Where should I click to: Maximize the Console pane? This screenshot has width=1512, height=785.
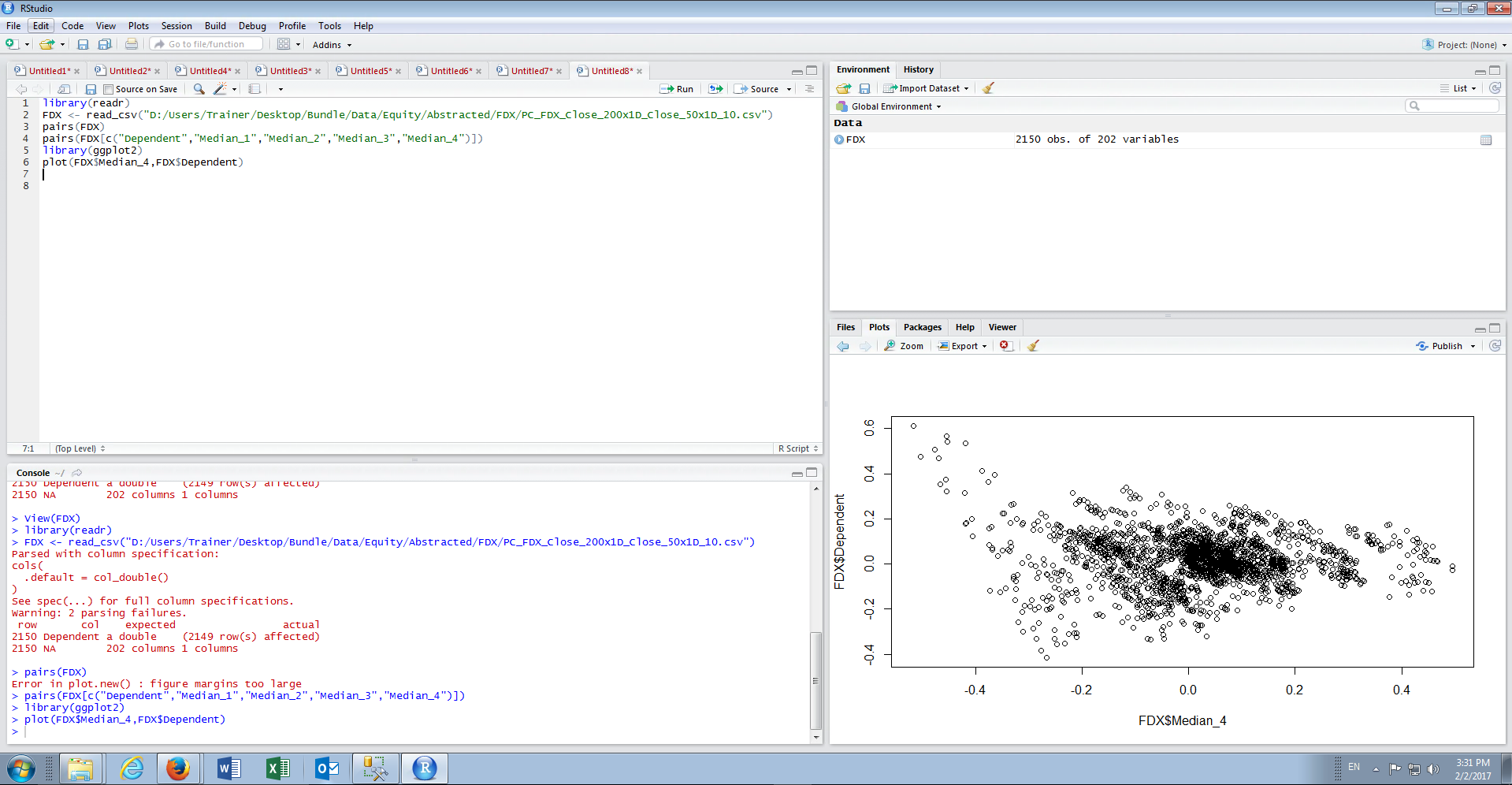[812, 472]
